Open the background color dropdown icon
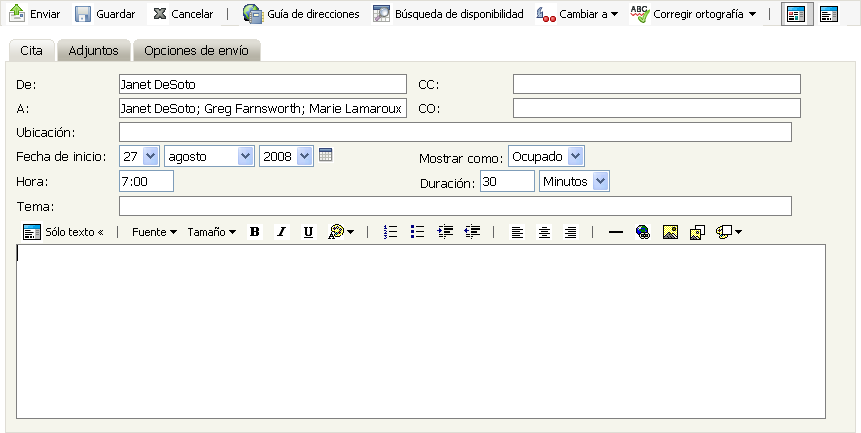 (x=729, y=232)
